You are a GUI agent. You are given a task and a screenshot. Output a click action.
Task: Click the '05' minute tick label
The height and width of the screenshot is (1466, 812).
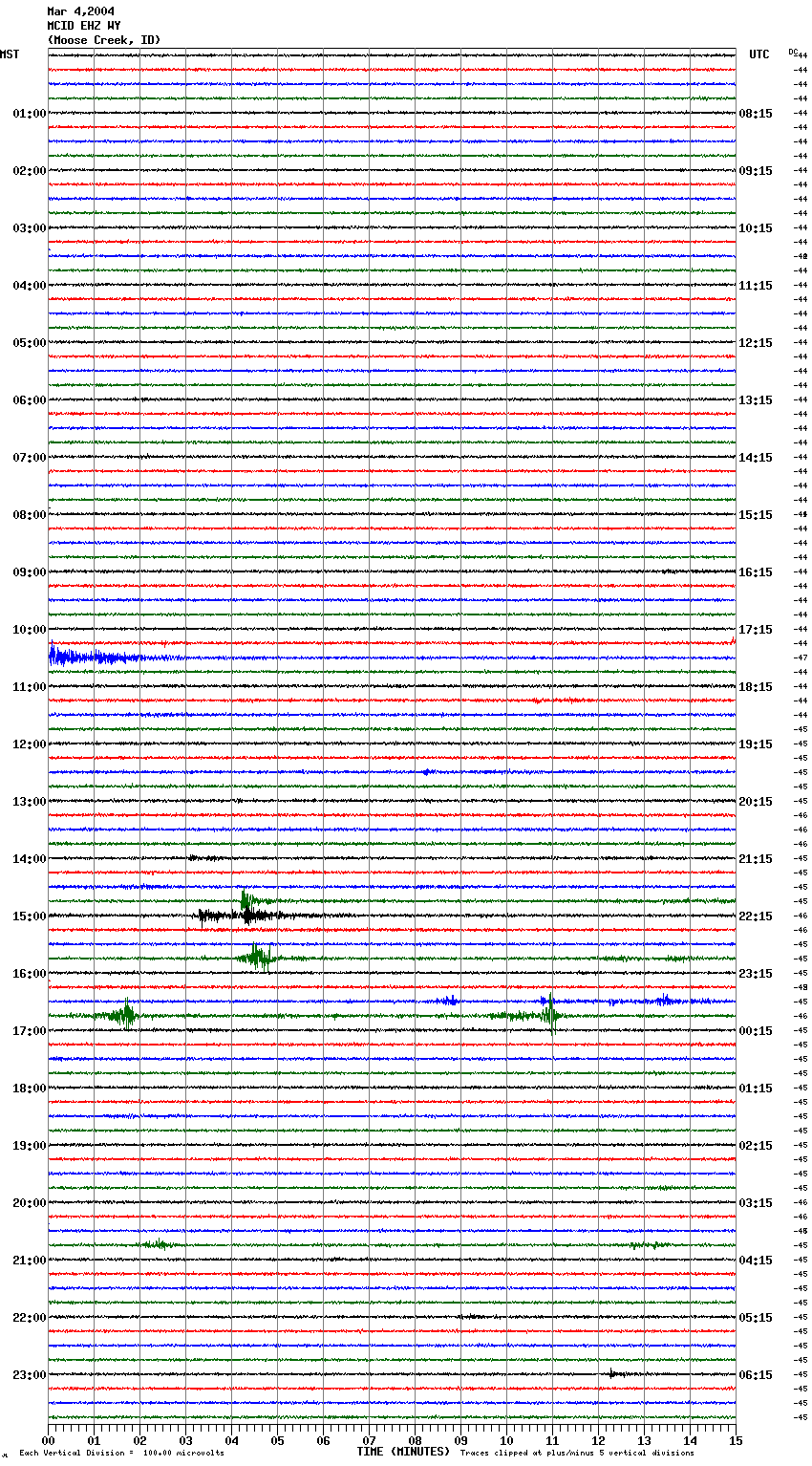[x=277, y=1441]
